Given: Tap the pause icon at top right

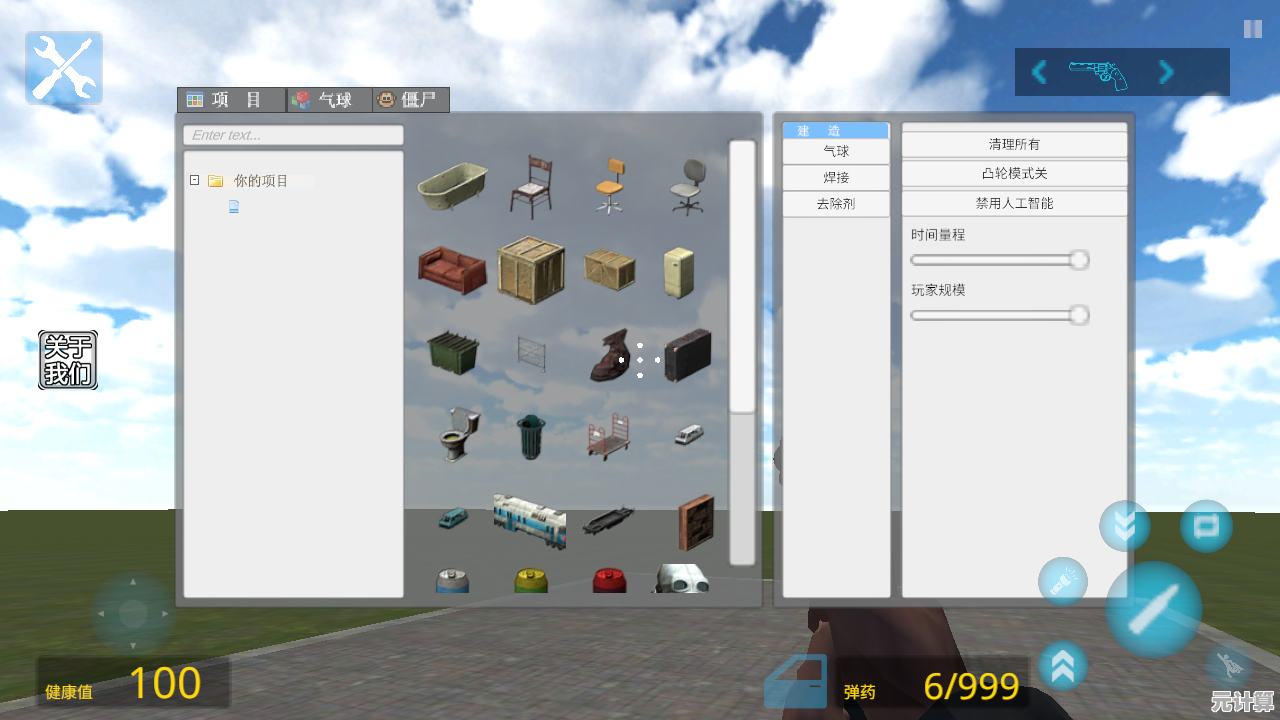Looking at the screenshot, I should pos(1252,29).
